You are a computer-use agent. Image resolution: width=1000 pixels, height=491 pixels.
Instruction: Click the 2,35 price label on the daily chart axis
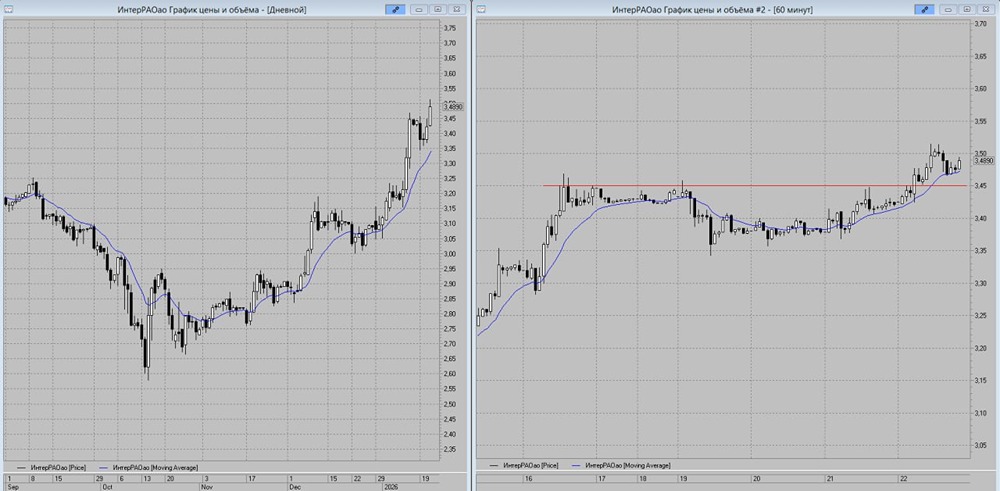click(x=449, y=449)
